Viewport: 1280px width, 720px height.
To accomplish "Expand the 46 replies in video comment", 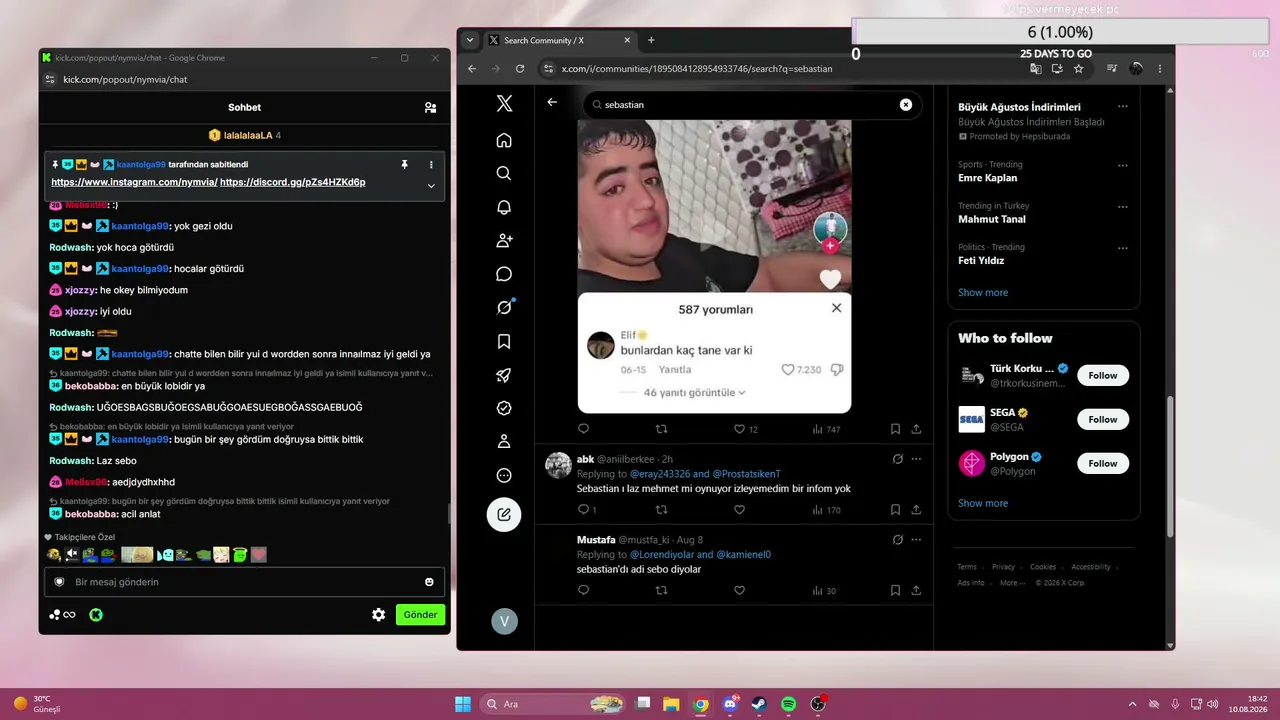I will (x=695, y=393).
